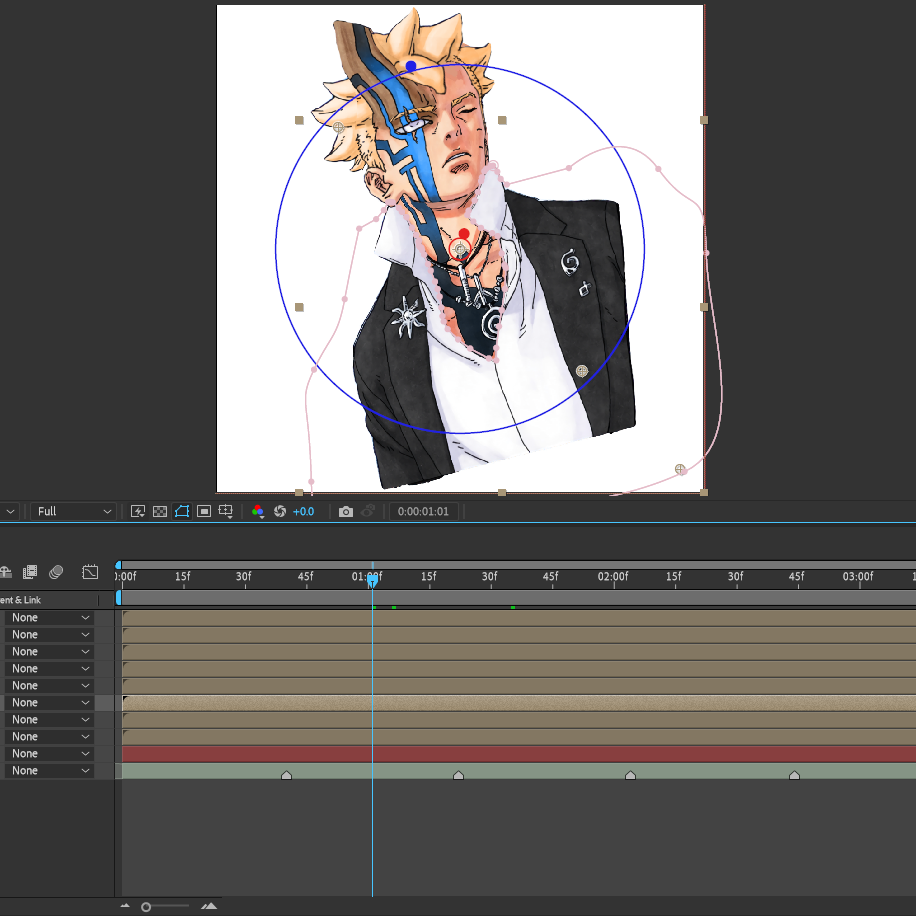Click the top-right layer transform handle
This screenshot has width=916, height=916.
click(x=704, y=120)
